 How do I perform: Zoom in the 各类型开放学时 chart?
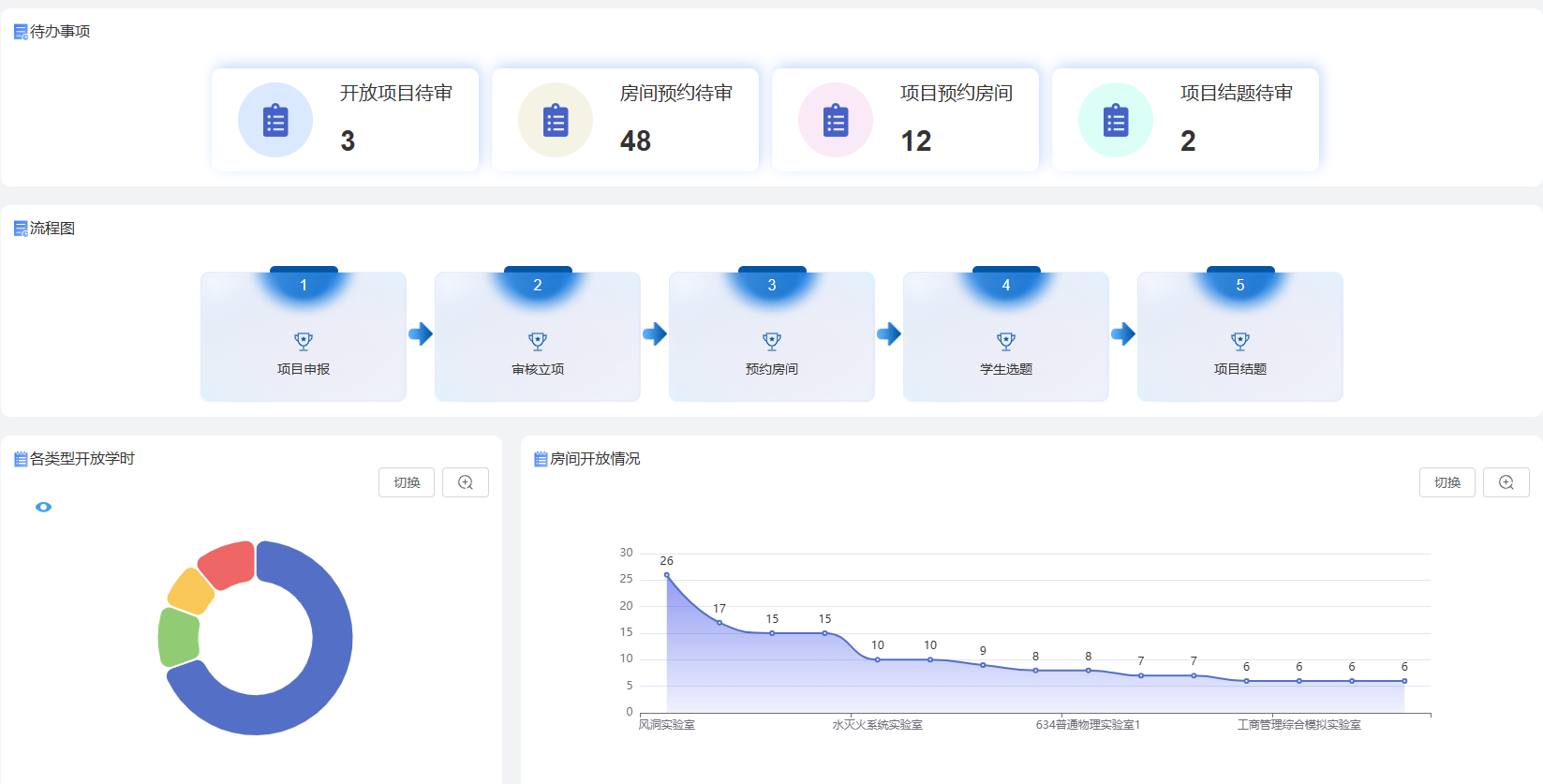pos(466,482)
